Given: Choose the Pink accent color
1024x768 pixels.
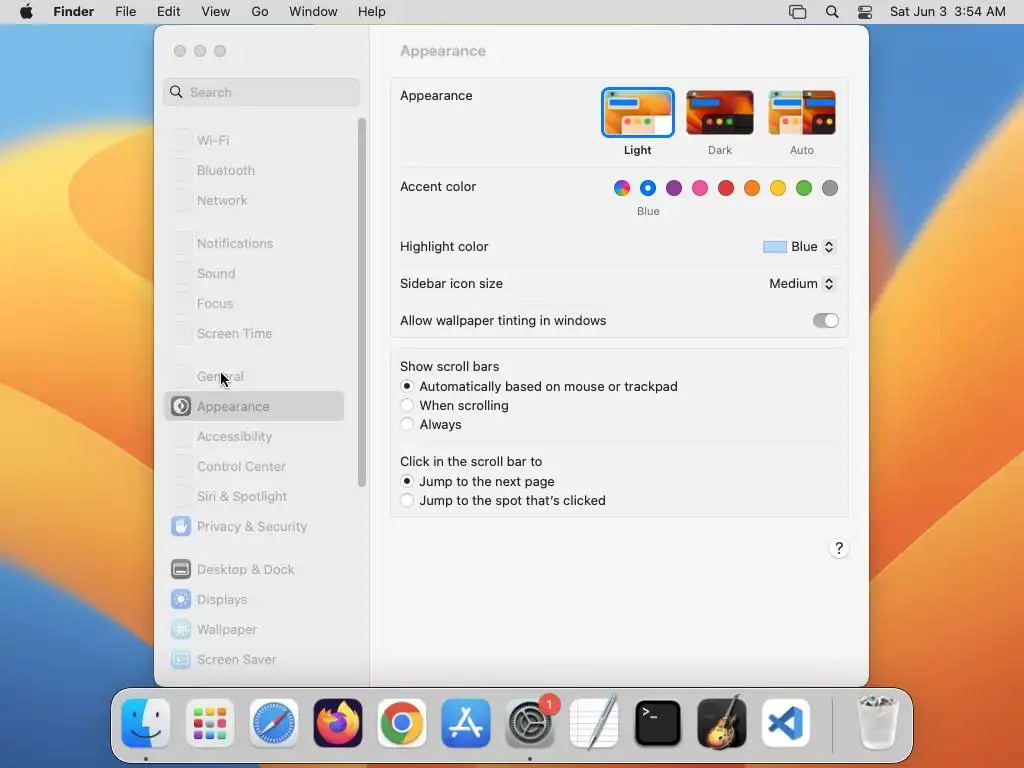Looking at the screenshot, I should pyautogui.click(x=700, y=188).
